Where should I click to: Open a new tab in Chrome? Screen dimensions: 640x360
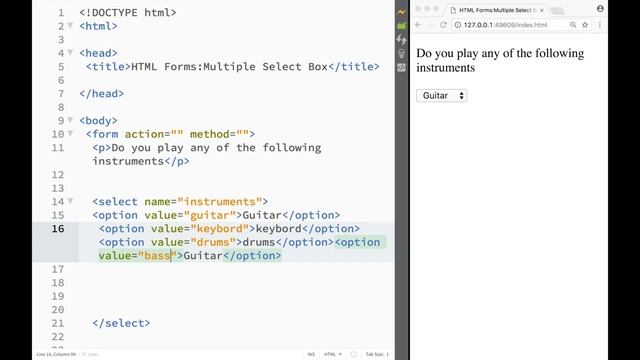(x=557, y=11)
